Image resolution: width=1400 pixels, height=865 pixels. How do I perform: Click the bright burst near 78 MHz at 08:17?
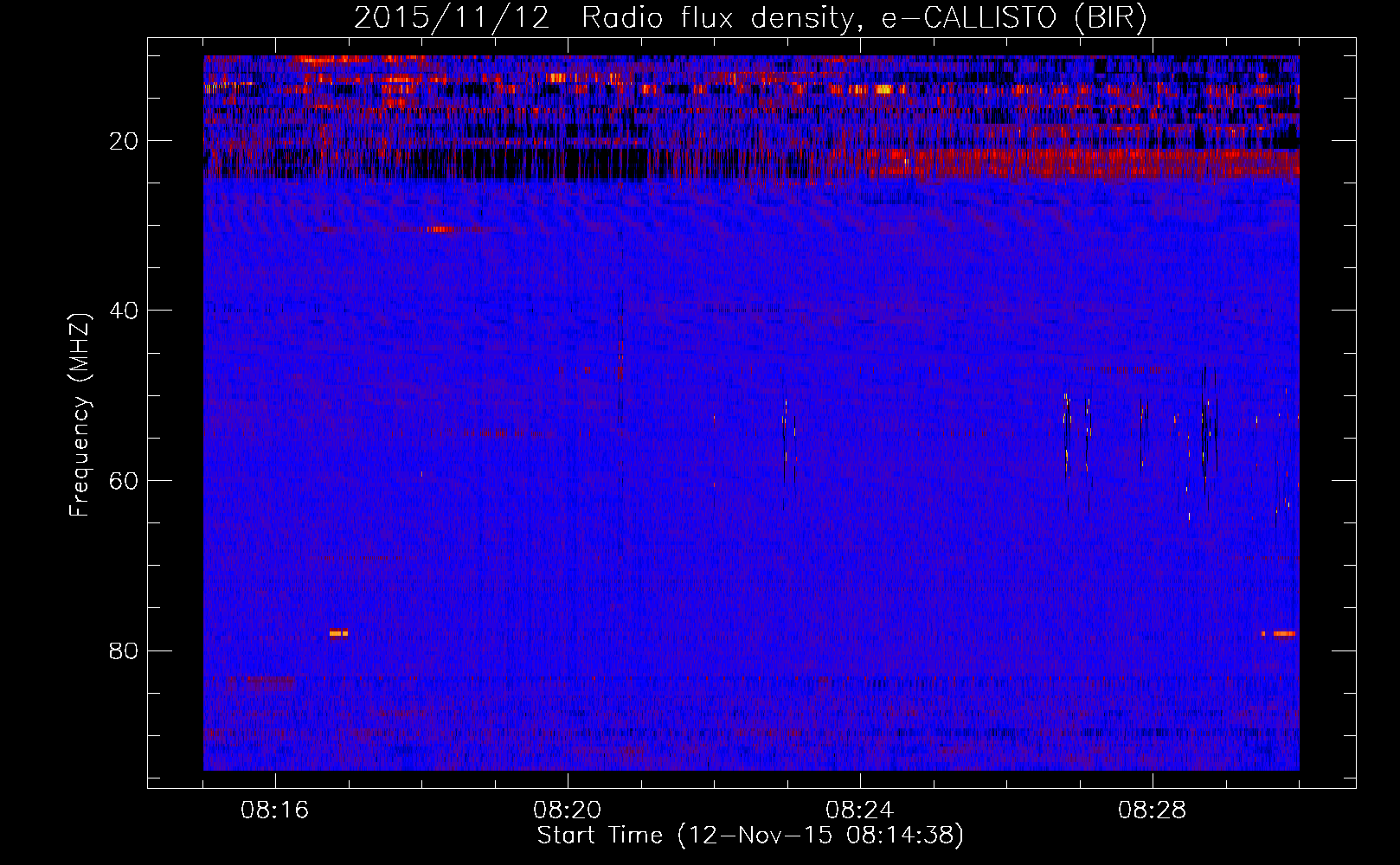(338, 633)
